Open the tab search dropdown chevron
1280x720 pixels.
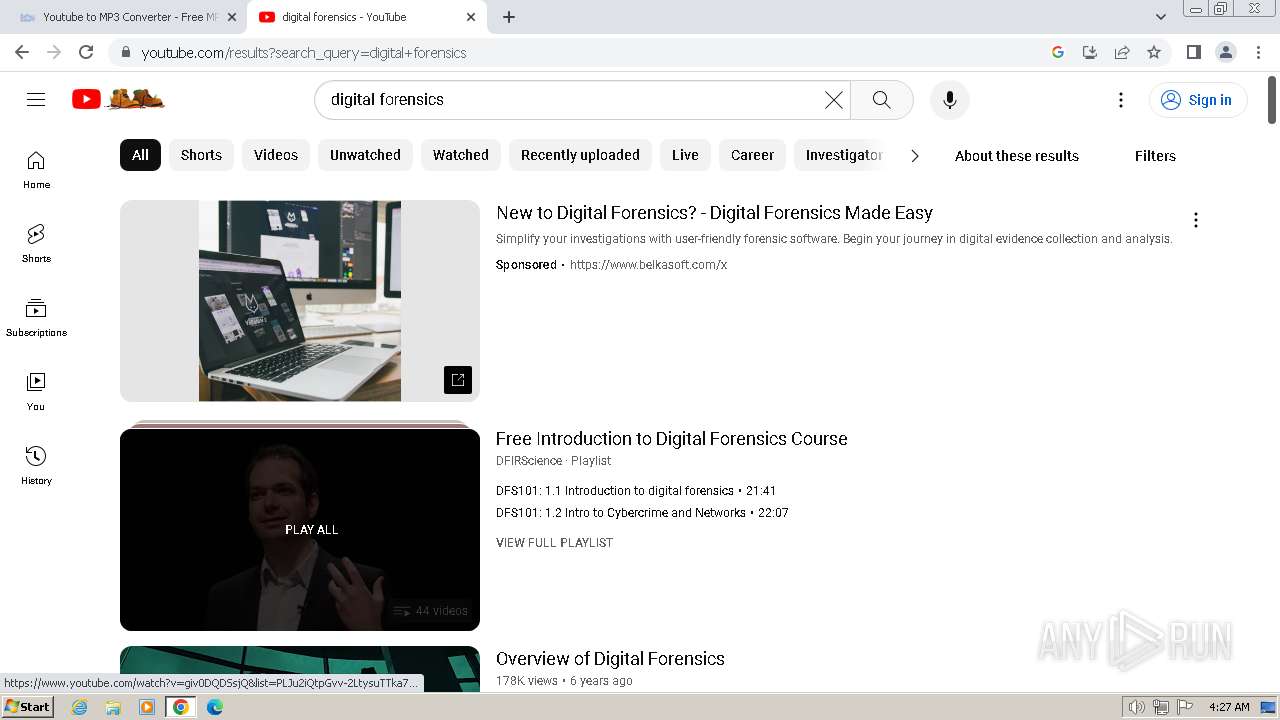coord(1161,17)
